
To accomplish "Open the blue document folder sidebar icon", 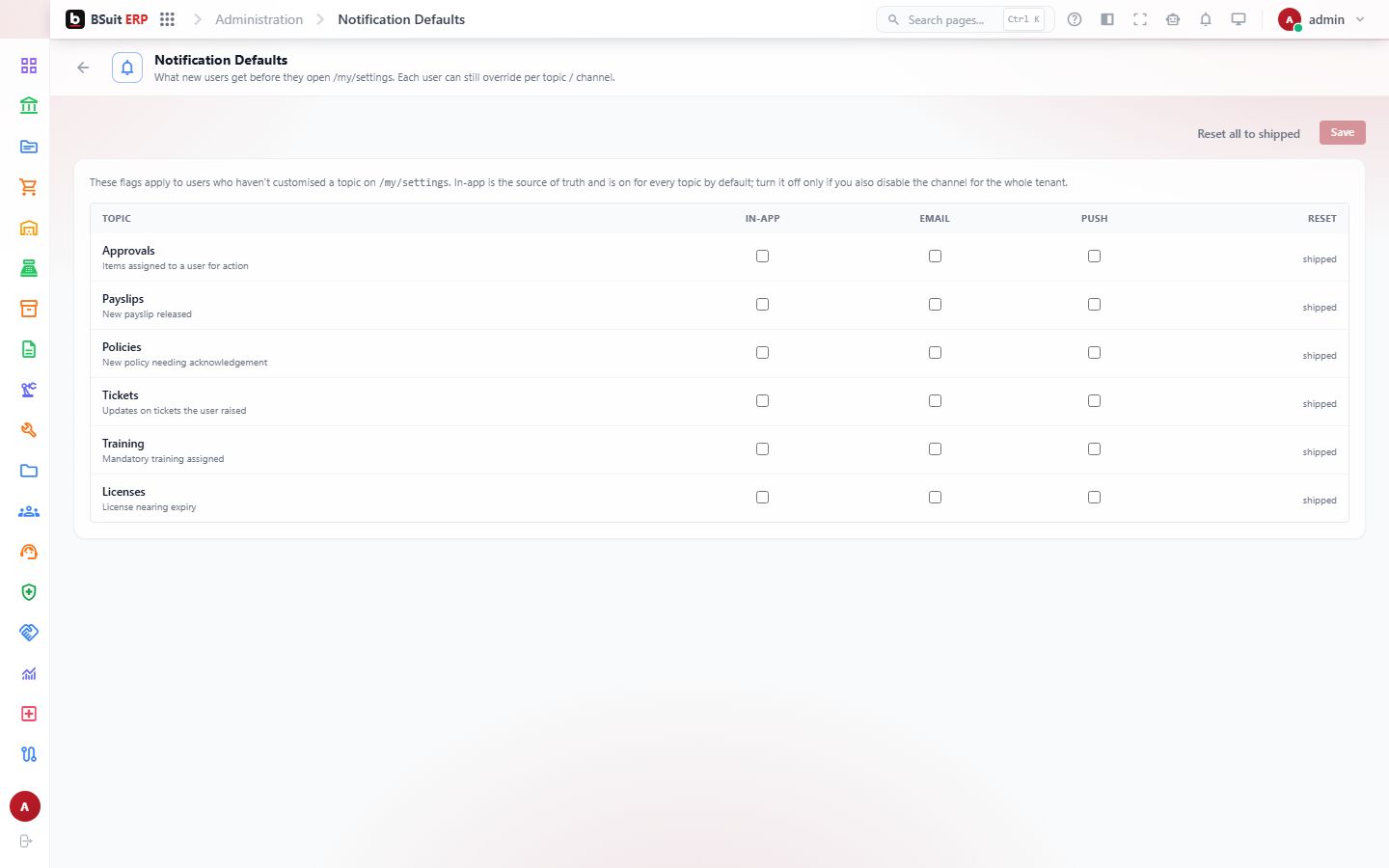I will 29,147.
